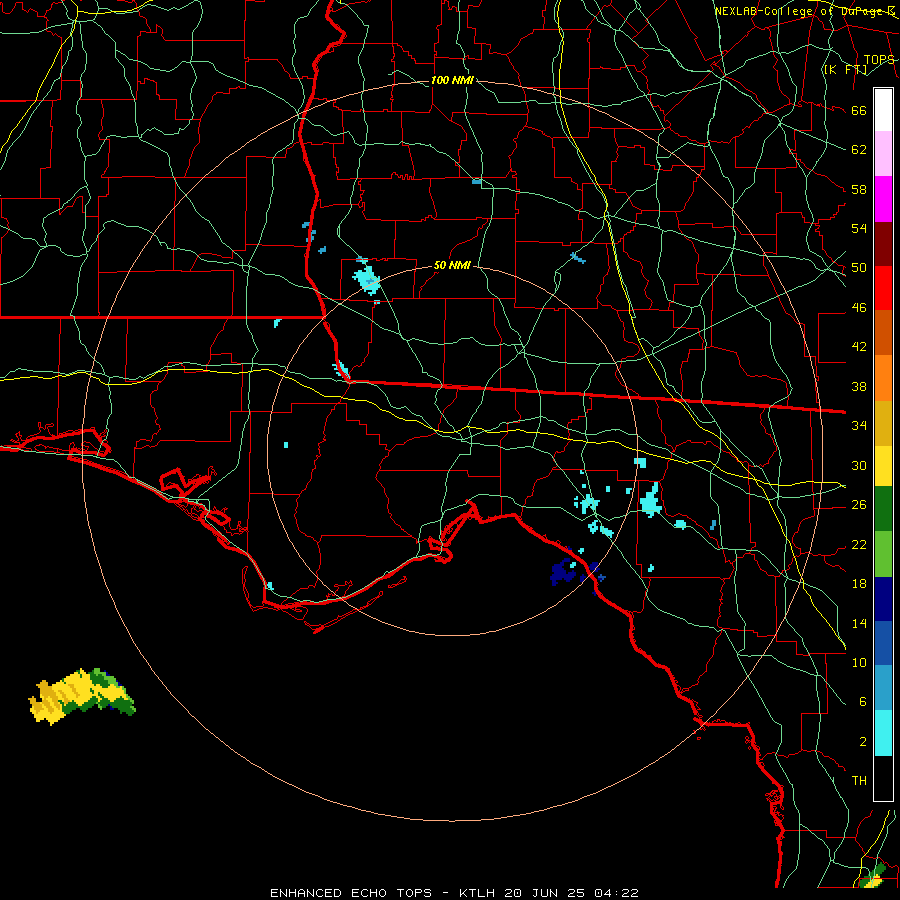Click the '2' legend value
The height and width of the screenshot is (900, 900).
pos(862,742)
